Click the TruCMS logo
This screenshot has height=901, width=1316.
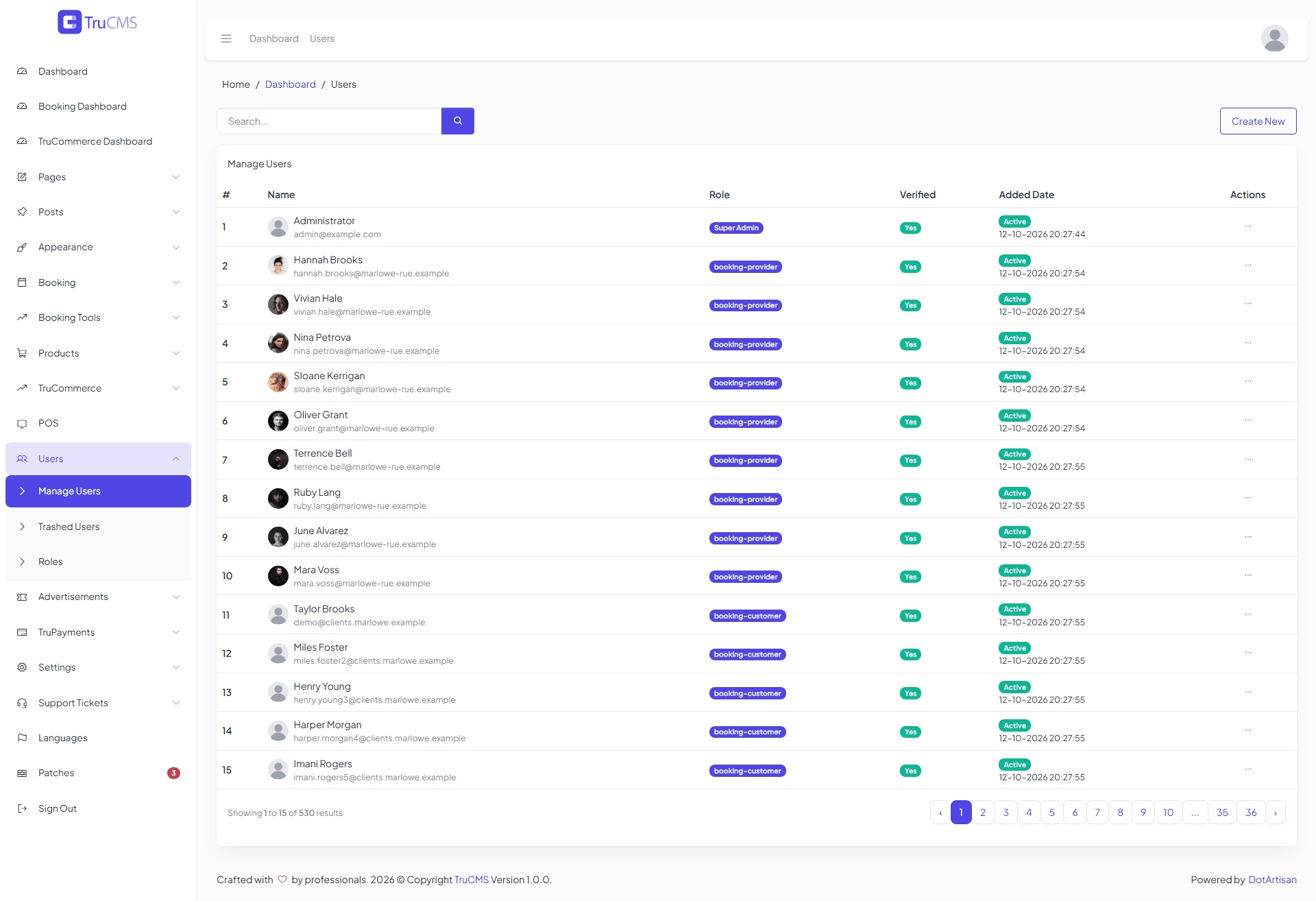[97, 22]
